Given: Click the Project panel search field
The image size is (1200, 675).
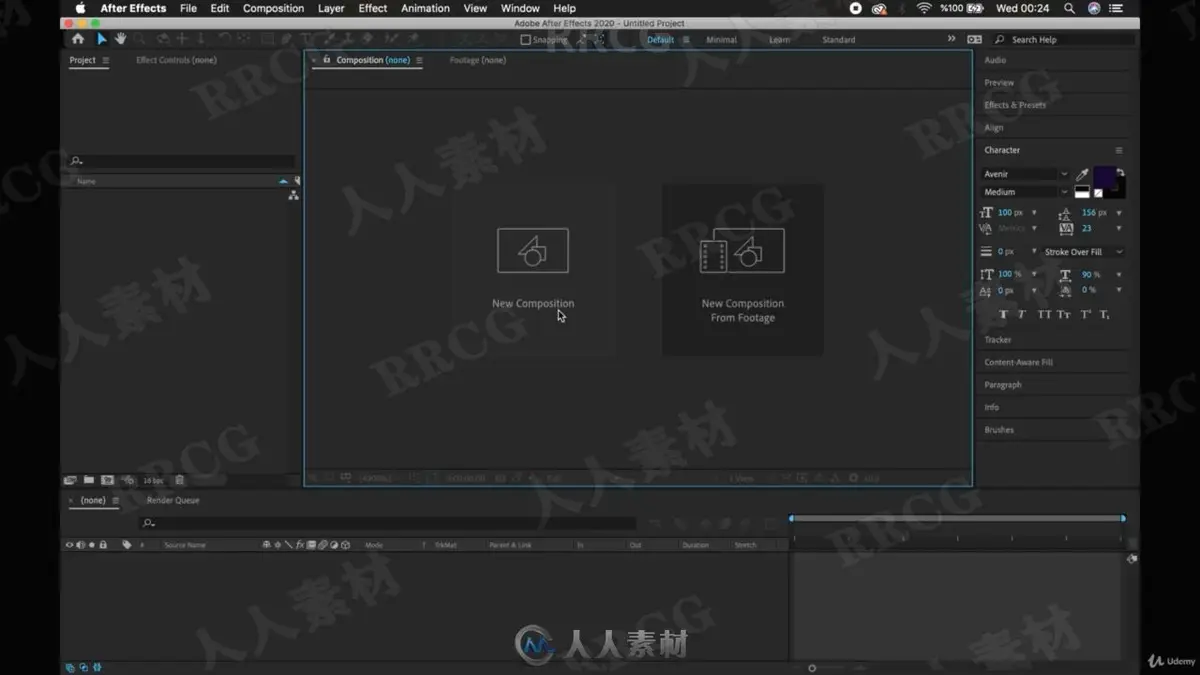Looking at the screenshot, I should click(x=181, y=161).
